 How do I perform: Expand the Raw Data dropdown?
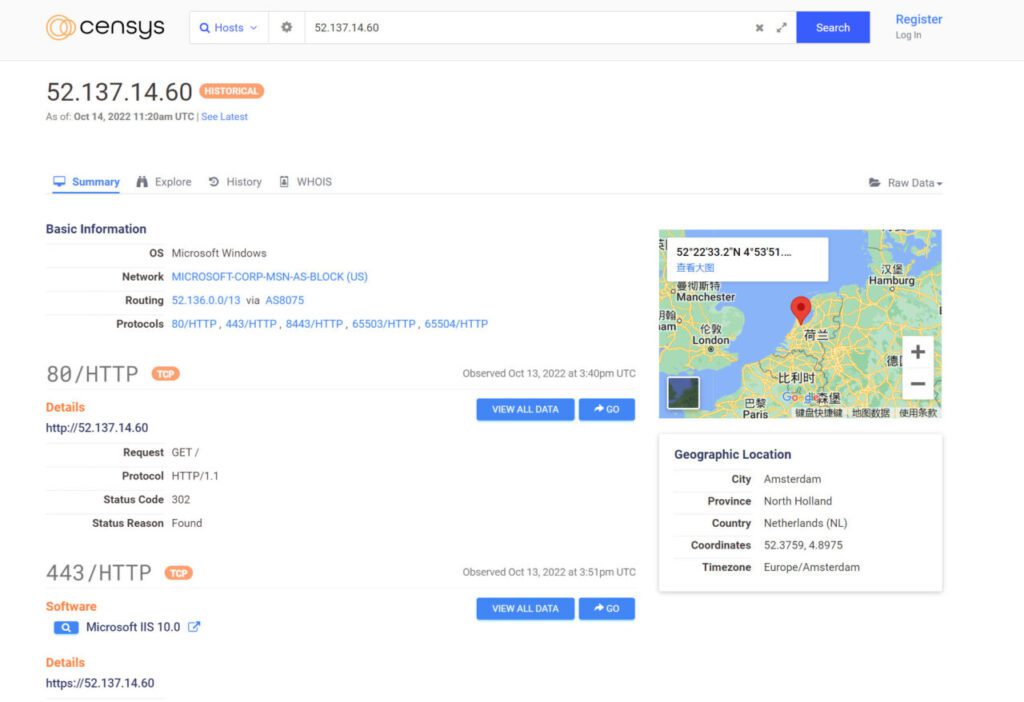(x=905, y=183)
